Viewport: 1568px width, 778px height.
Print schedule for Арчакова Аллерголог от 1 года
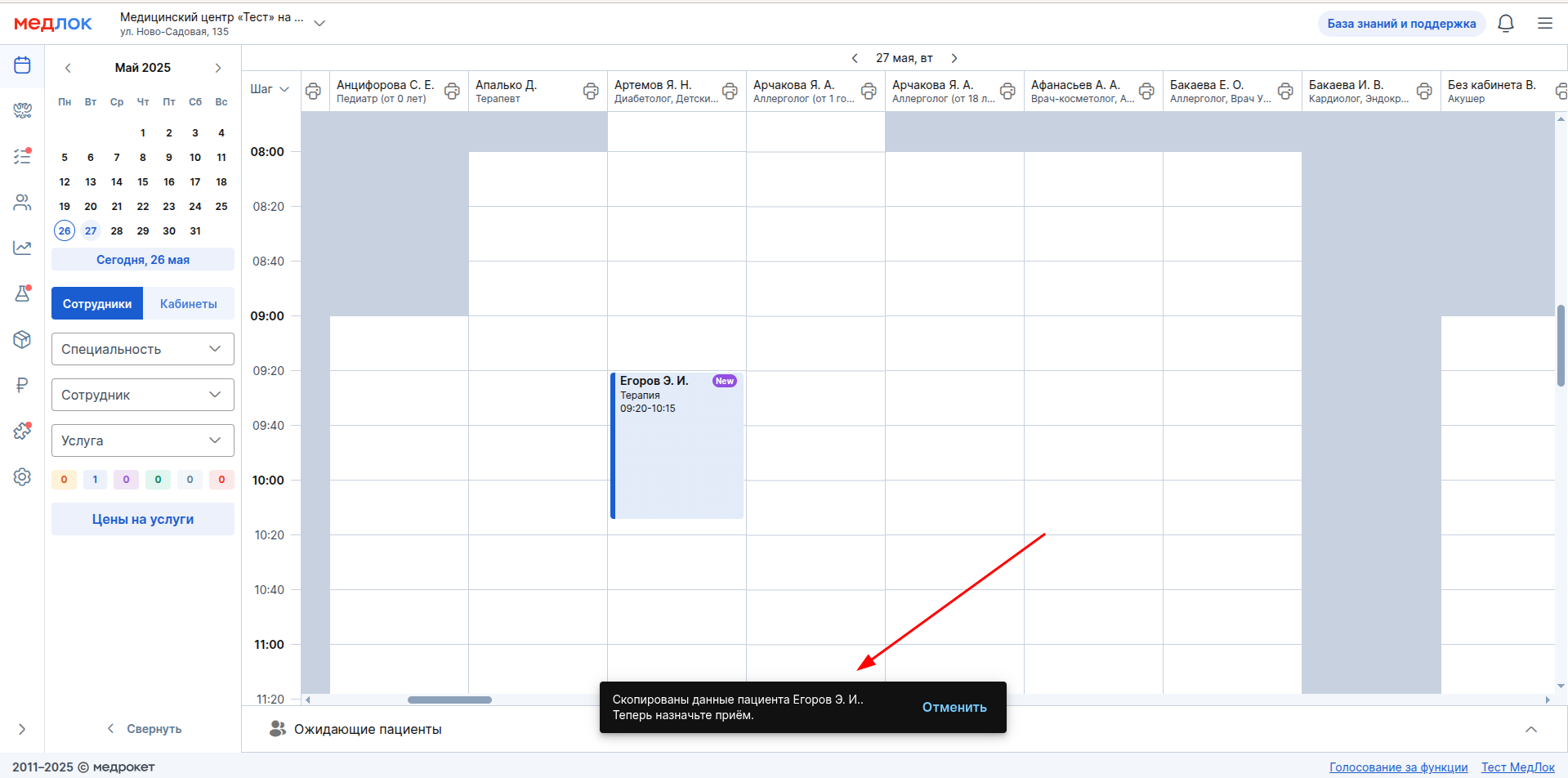[x=869, y=92]
